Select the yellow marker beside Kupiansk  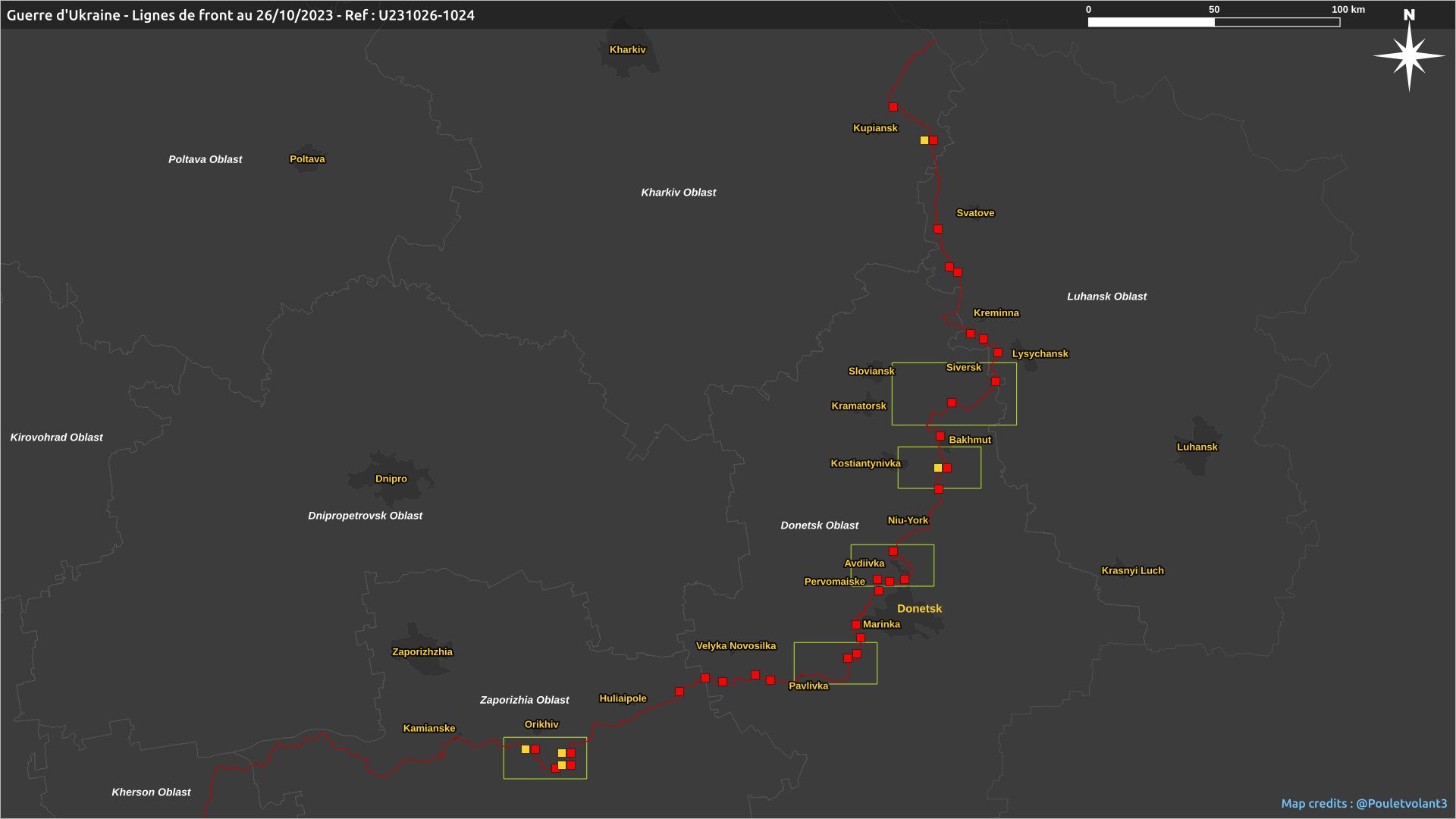click(924, 140)
